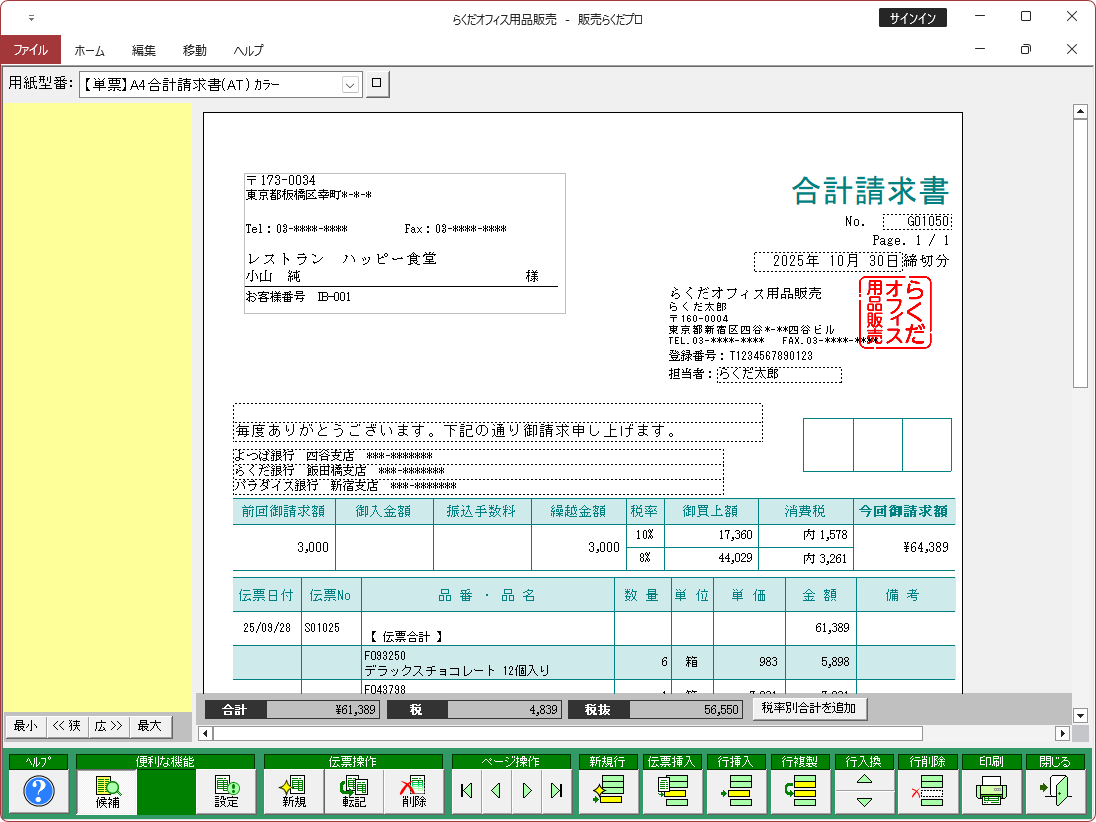The width and height of the screenshot is (1096, 822).
Task: Click the small square button beside paper dropdown
Action: pyautogui.click(x=377, y=84)
